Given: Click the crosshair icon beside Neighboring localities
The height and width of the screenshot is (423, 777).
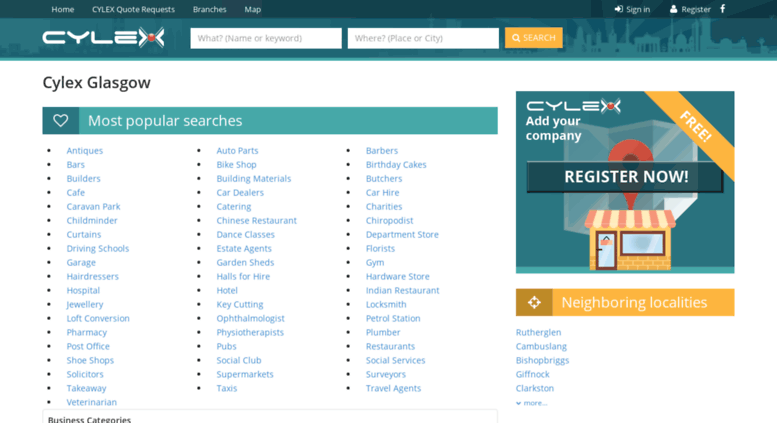Looking at the screenshot, I should tap(534, 302).
